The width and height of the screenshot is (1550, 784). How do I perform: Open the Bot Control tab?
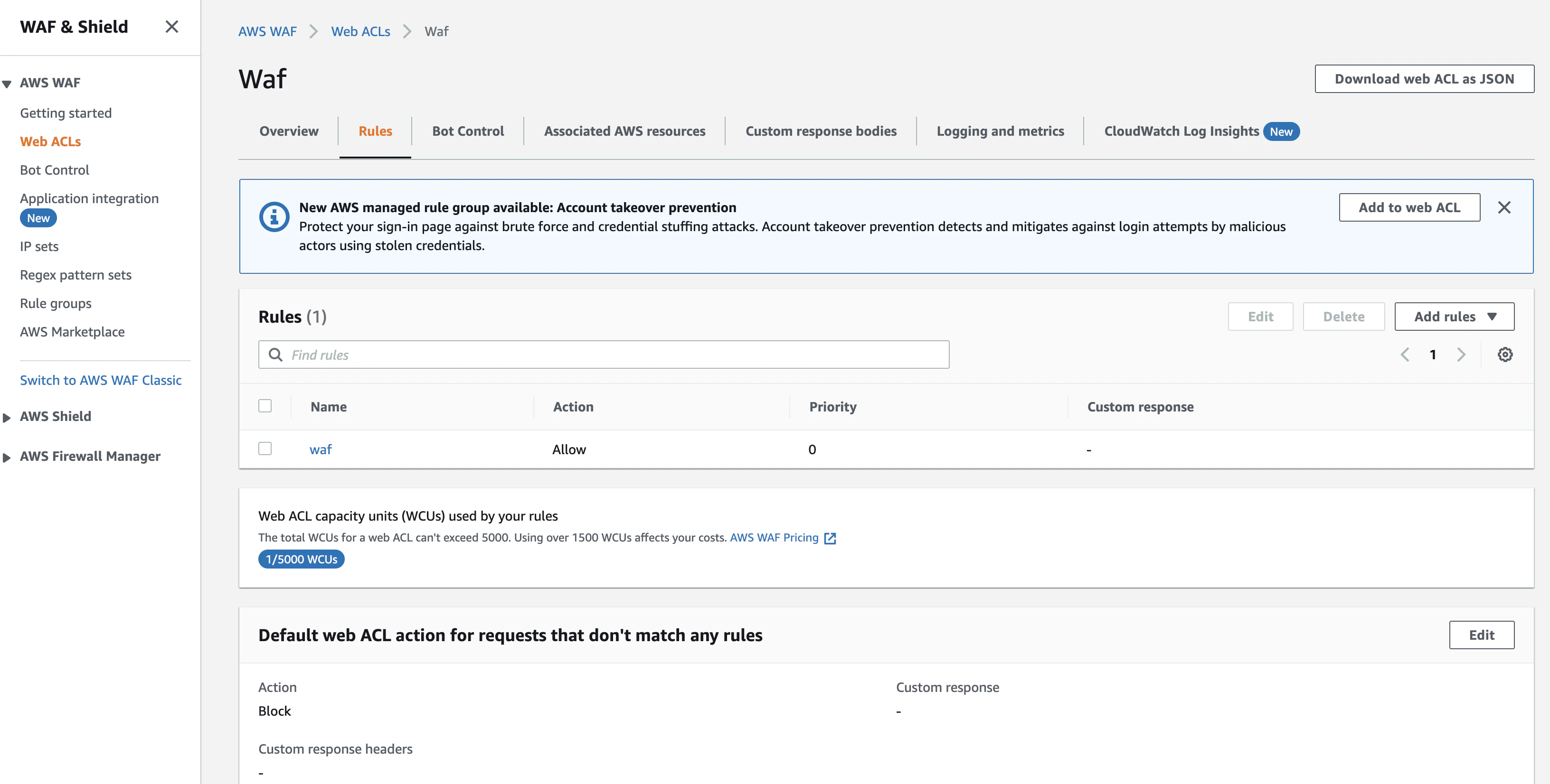pyautogui.click(x=468, y=131)
